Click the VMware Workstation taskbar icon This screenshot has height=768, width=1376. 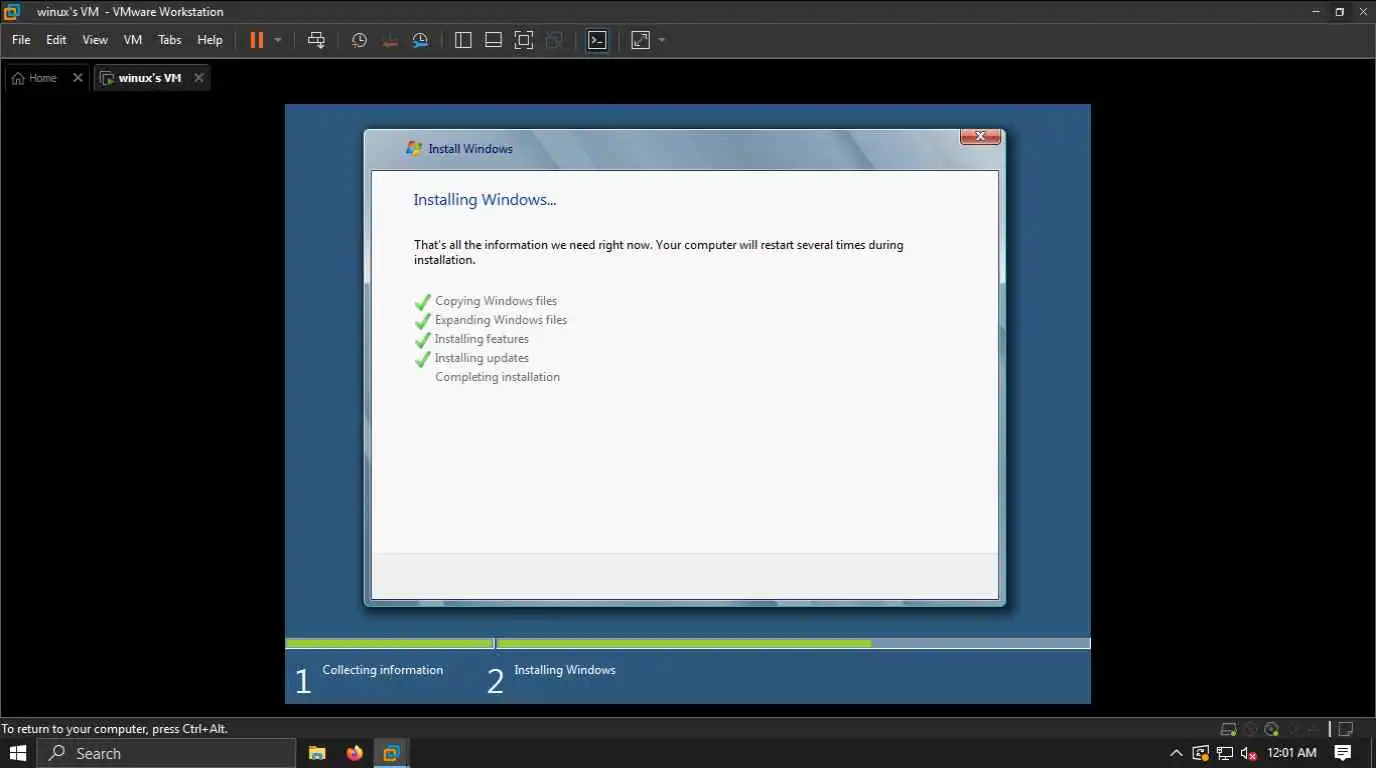coord(391,753)
